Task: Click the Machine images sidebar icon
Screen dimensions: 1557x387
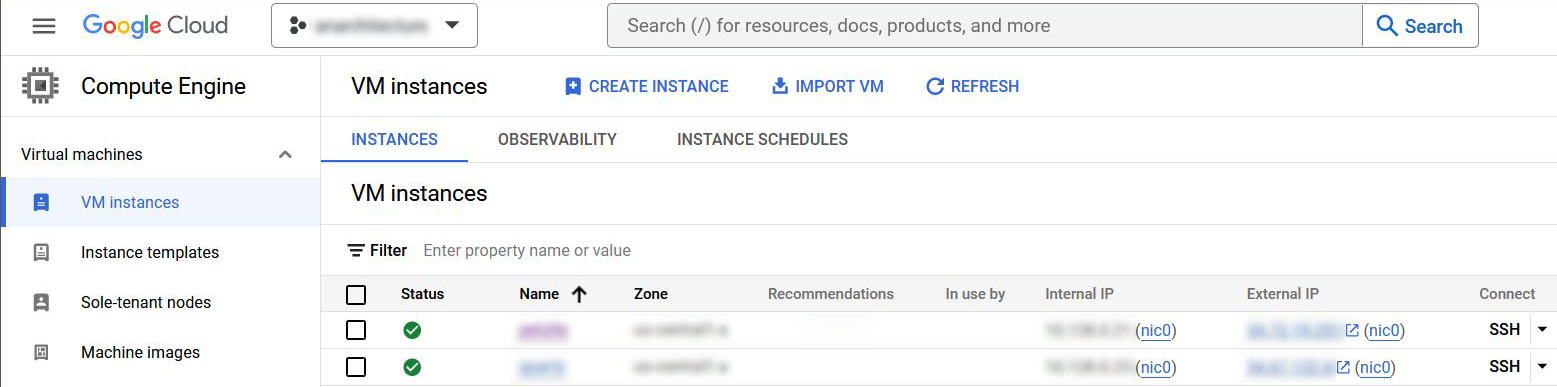Action: pos(41,352)
